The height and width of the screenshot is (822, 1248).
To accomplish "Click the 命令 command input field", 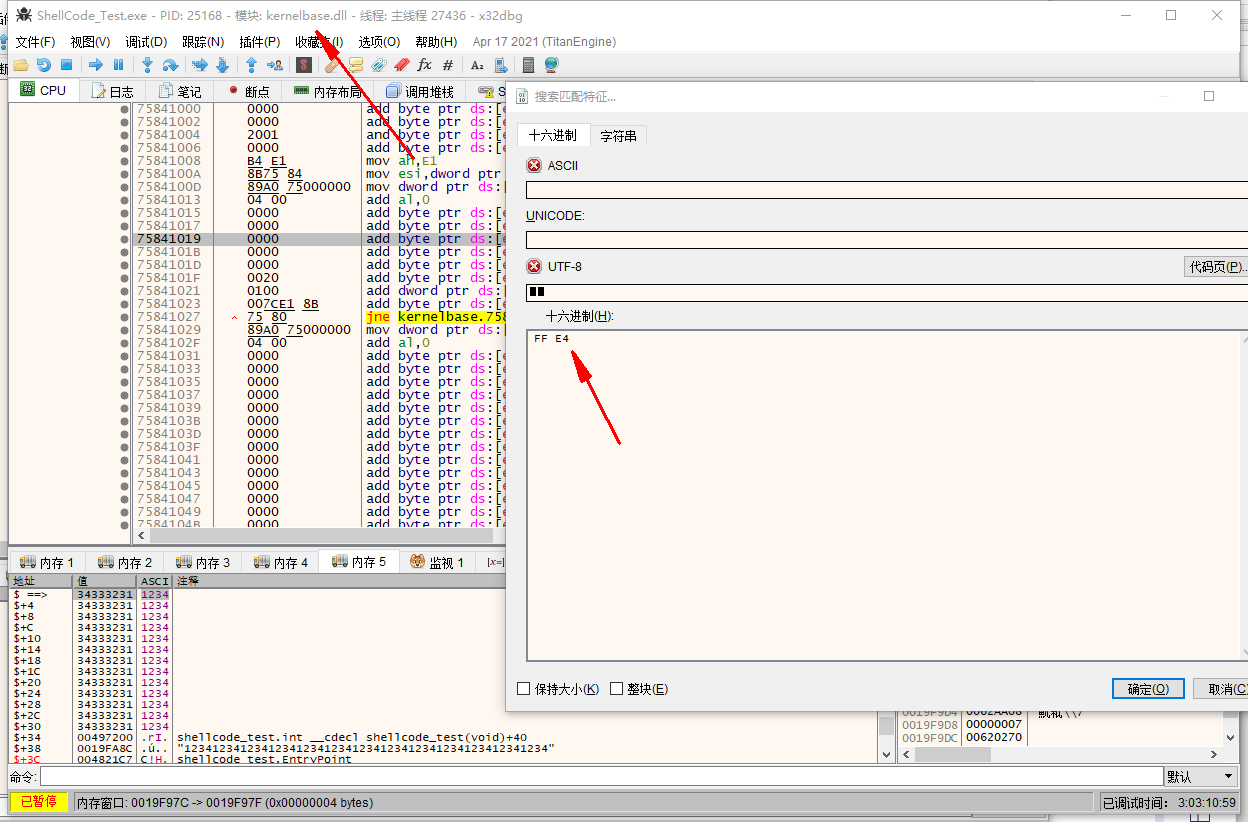I will tap(601, 776).
